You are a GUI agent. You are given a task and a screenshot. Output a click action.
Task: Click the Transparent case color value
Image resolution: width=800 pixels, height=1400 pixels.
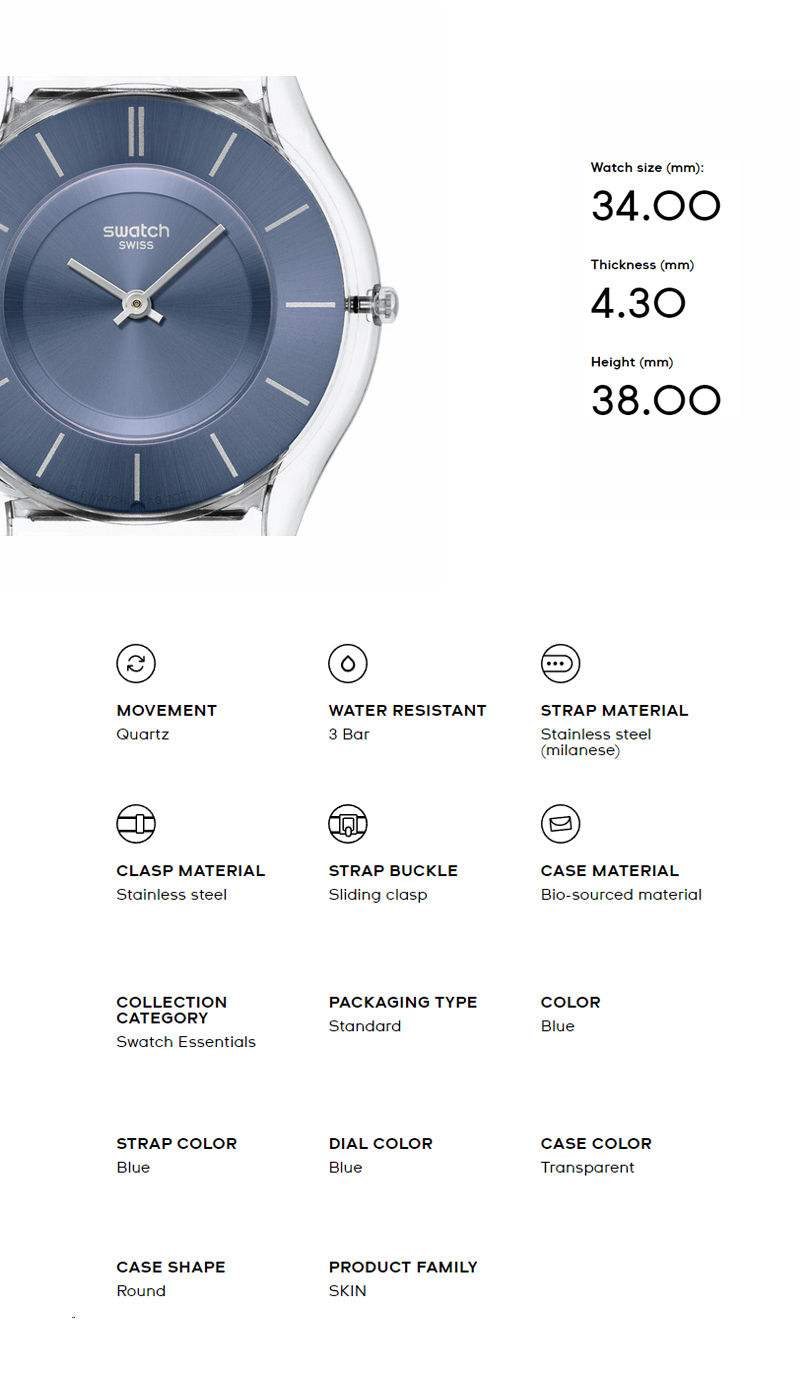pos(588,1168)
